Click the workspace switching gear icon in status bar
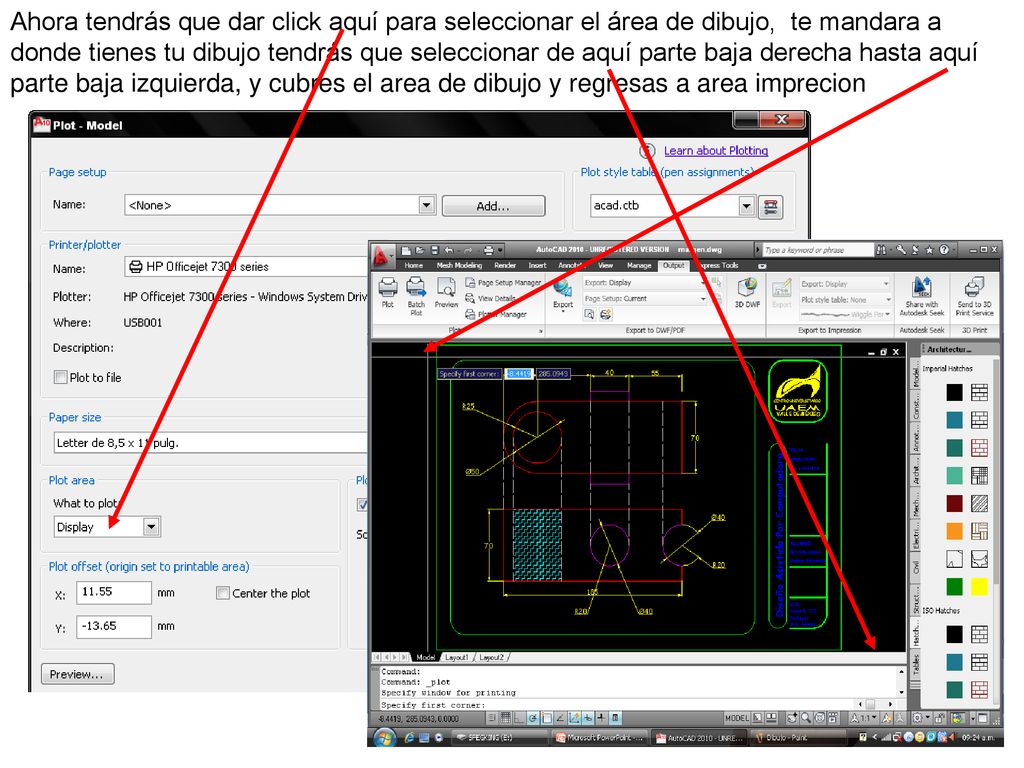 point(917,718)
